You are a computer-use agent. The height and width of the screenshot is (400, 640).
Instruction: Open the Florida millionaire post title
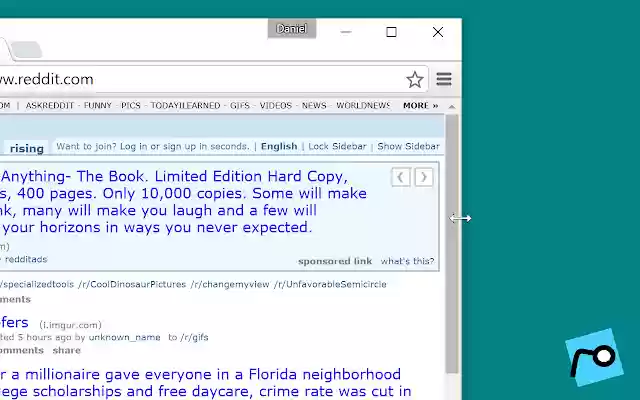[x=204, y=383]
